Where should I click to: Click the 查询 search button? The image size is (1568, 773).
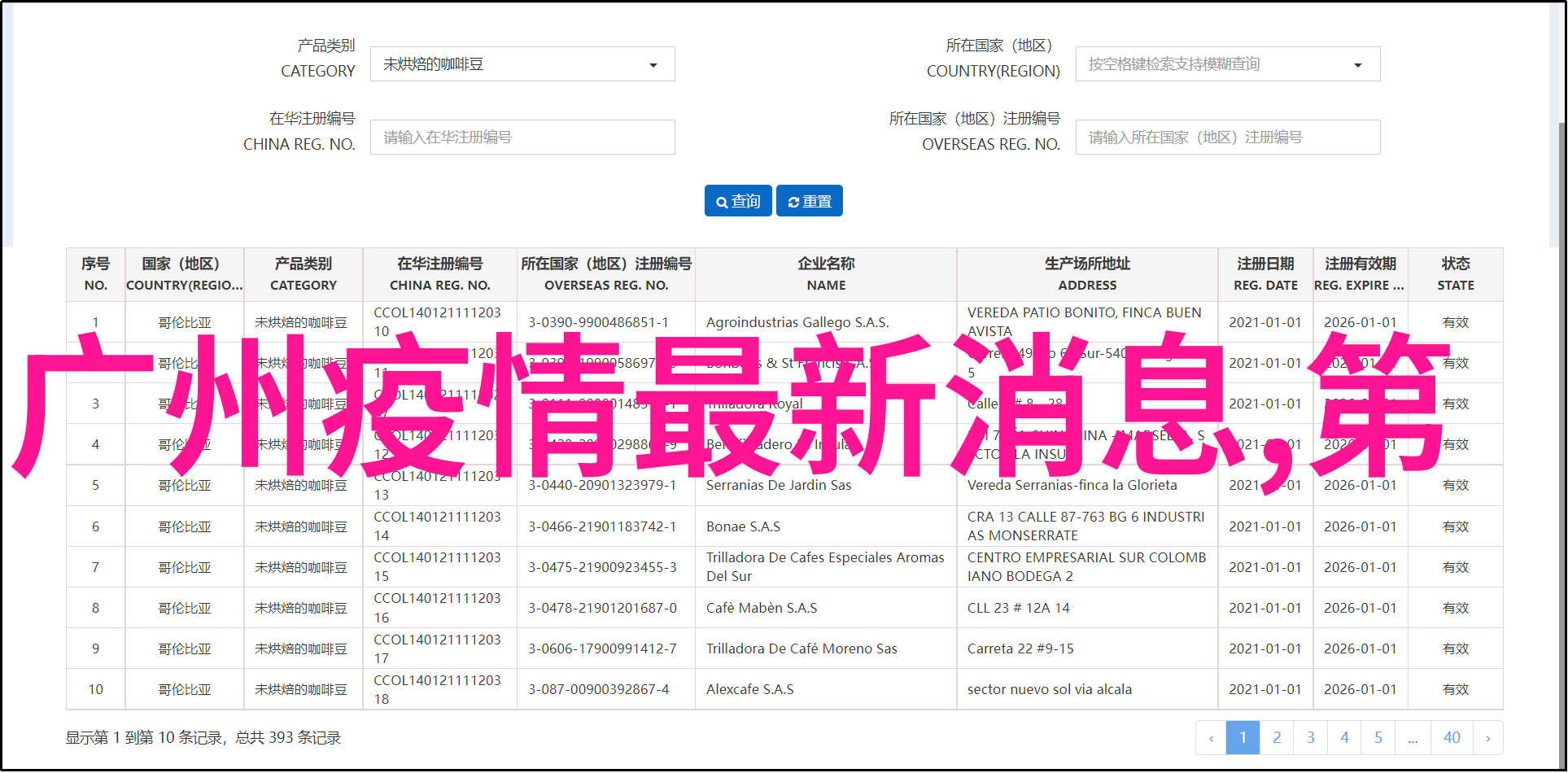point(738,201)
